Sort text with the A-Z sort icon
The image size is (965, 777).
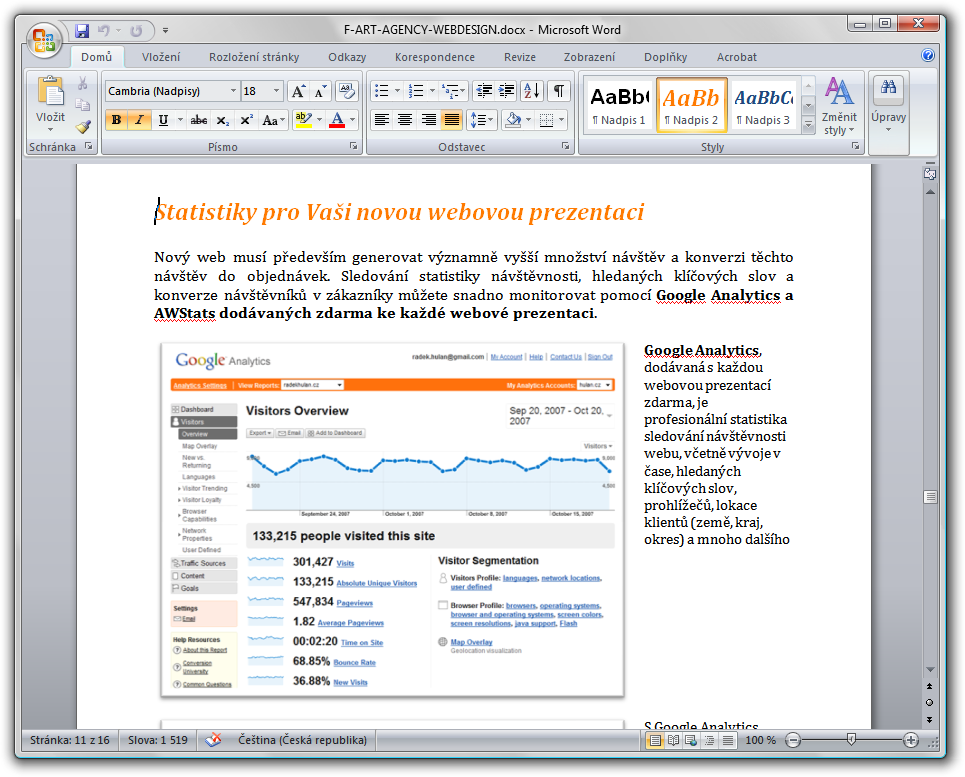532,91
